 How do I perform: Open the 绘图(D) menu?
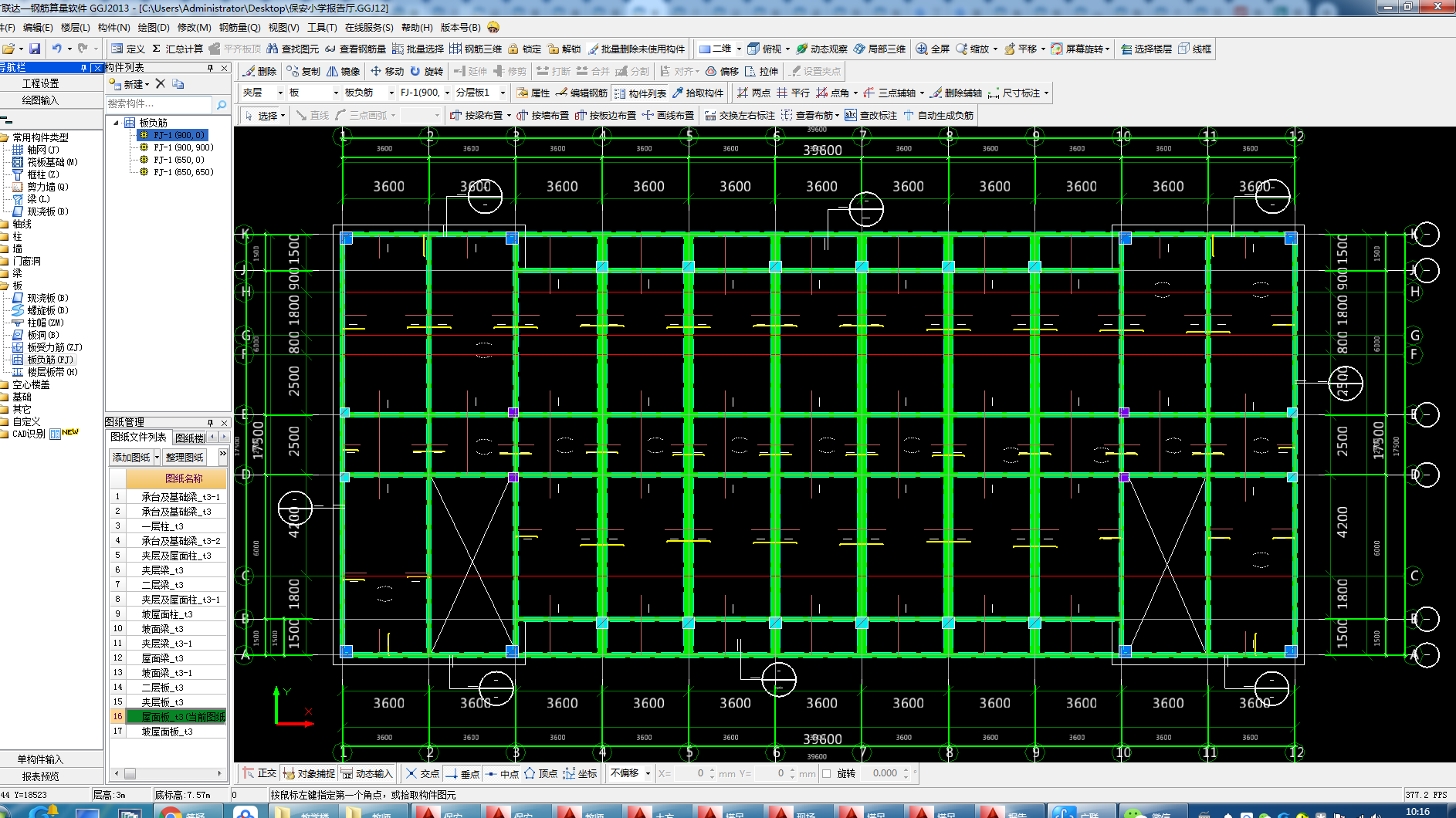[154, 27]
